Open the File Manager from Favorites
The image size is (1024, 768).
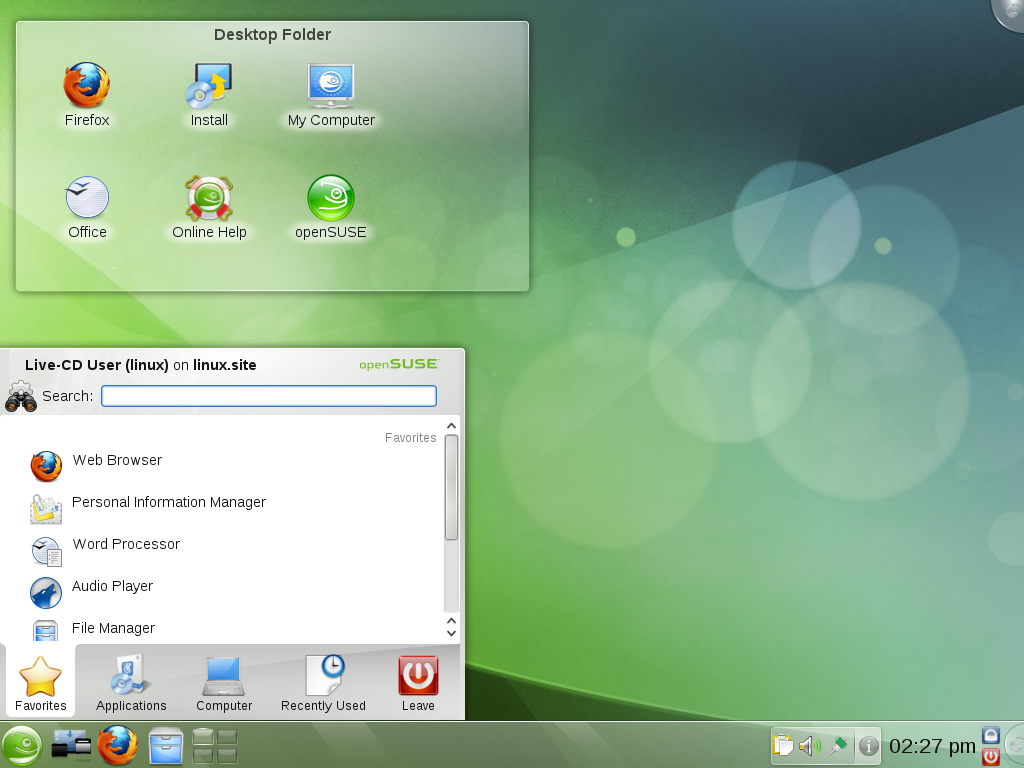[x=112, y=628]
